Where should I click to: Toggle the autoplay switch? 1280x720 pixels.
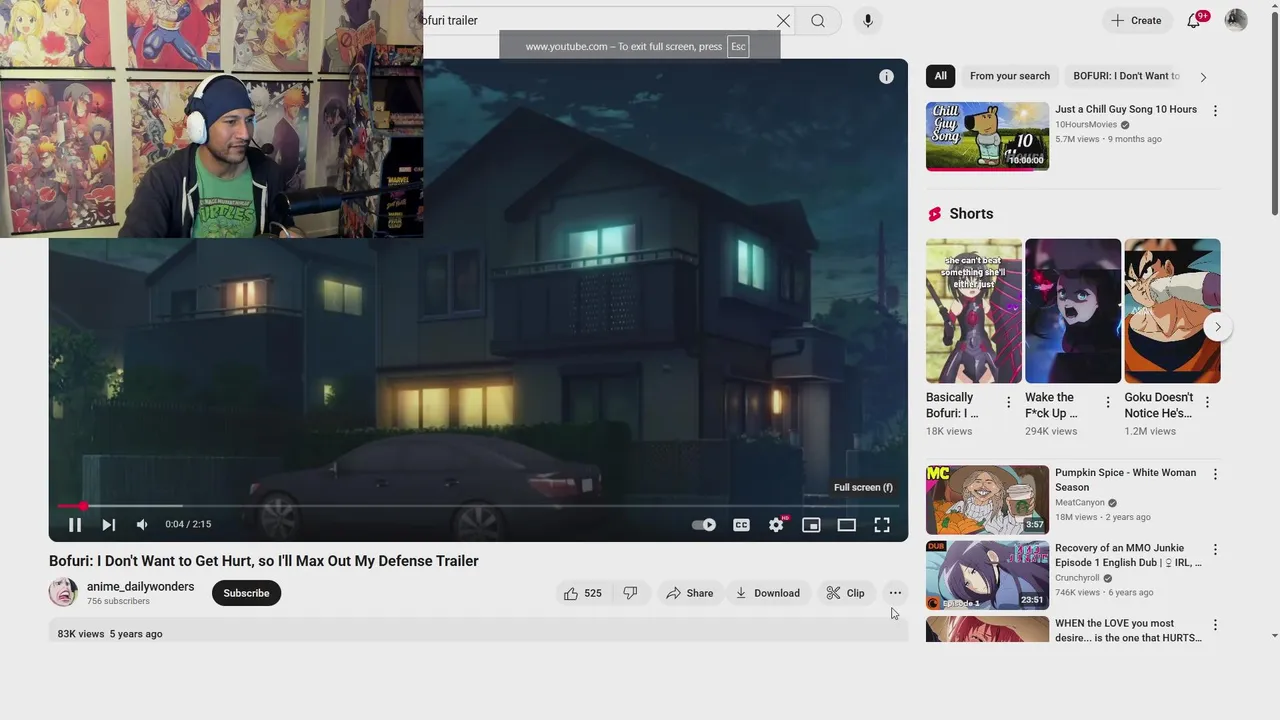(x=704, y=525)
